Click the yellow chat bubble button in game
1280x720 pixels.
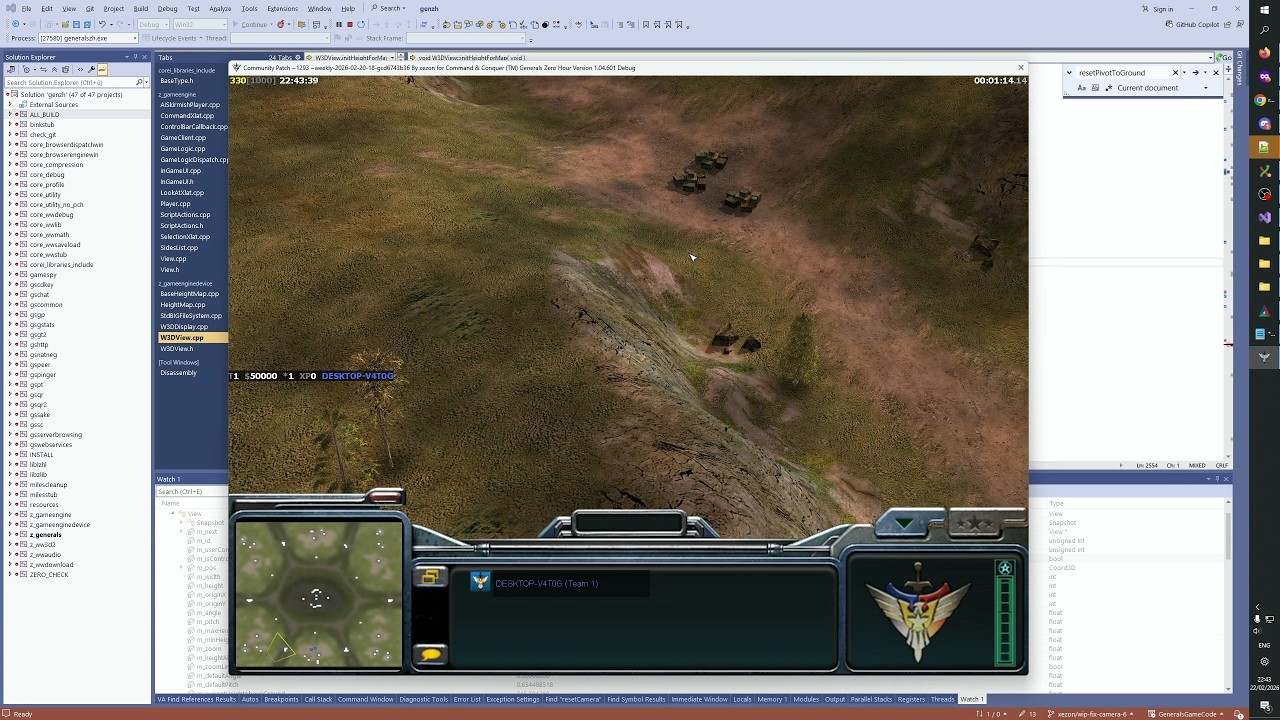pyautogui.click(x=431, y=655)
